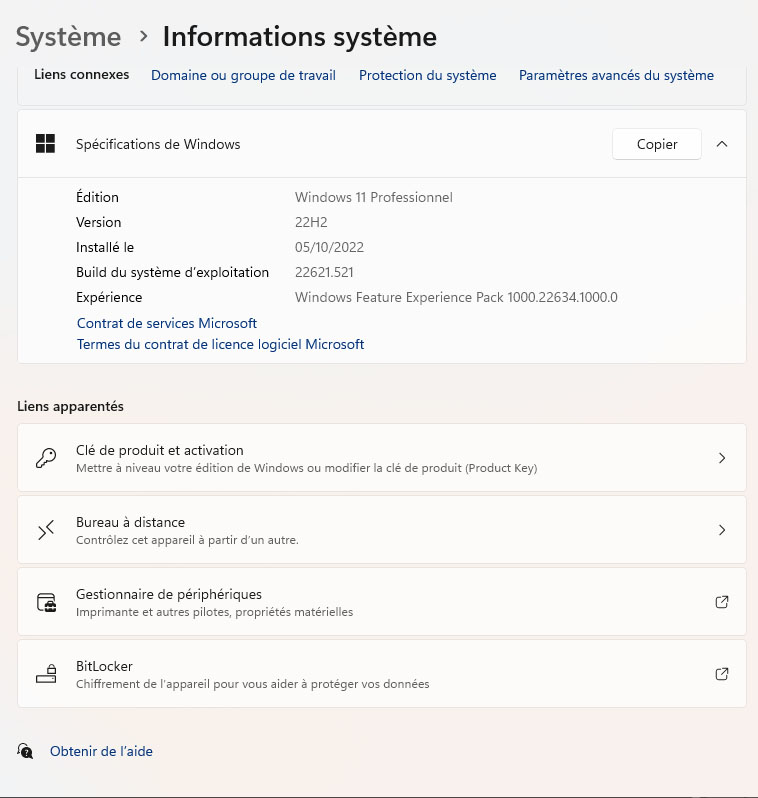758x798 pixels.
Task: Click the BitLocker padlock drive icon
Action: (46, 674)
